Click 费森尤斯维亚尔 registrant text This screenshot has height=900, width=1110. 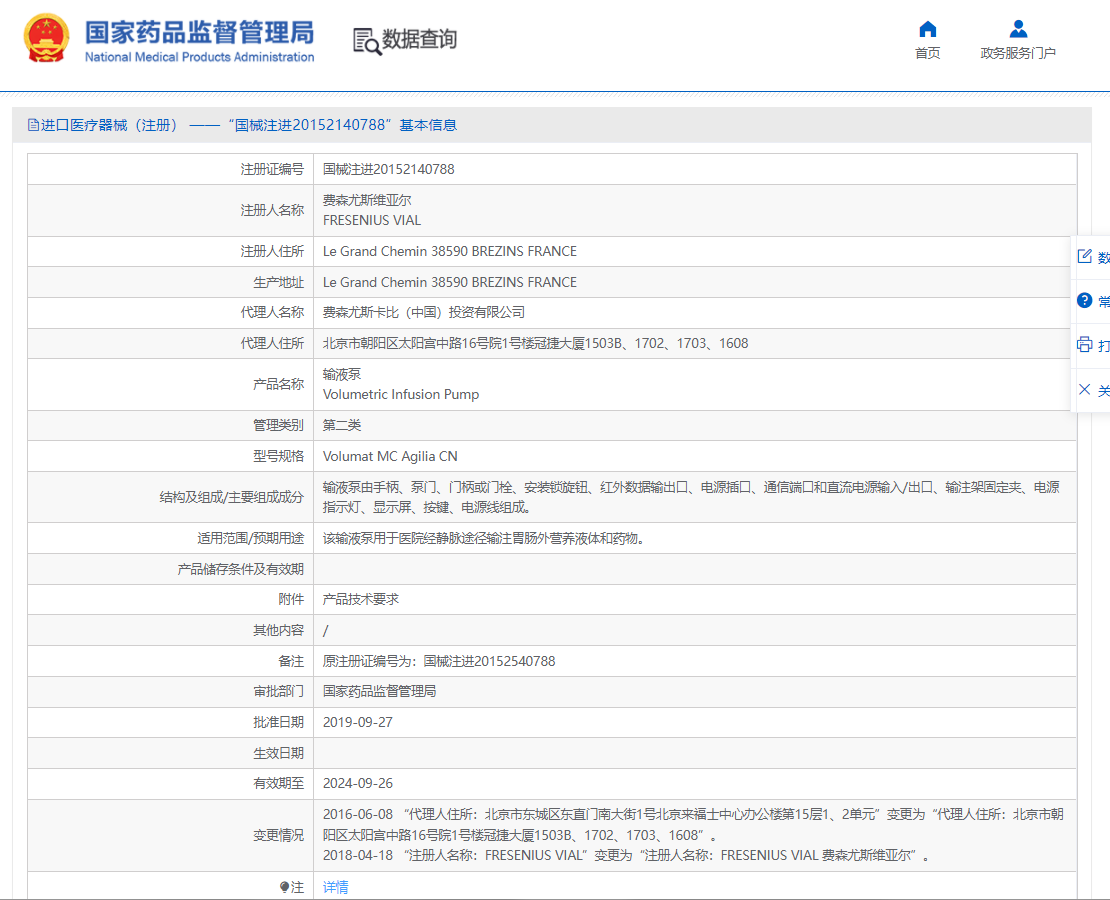367,200
